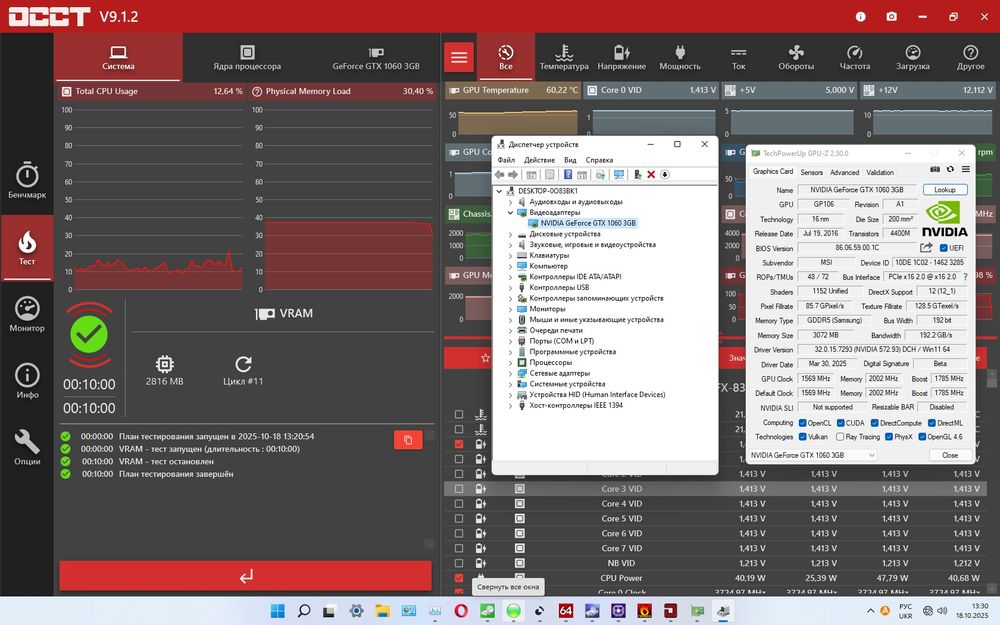Expand Процессоры node
This screenshot has height=625, width=1000.
point(510,362)
